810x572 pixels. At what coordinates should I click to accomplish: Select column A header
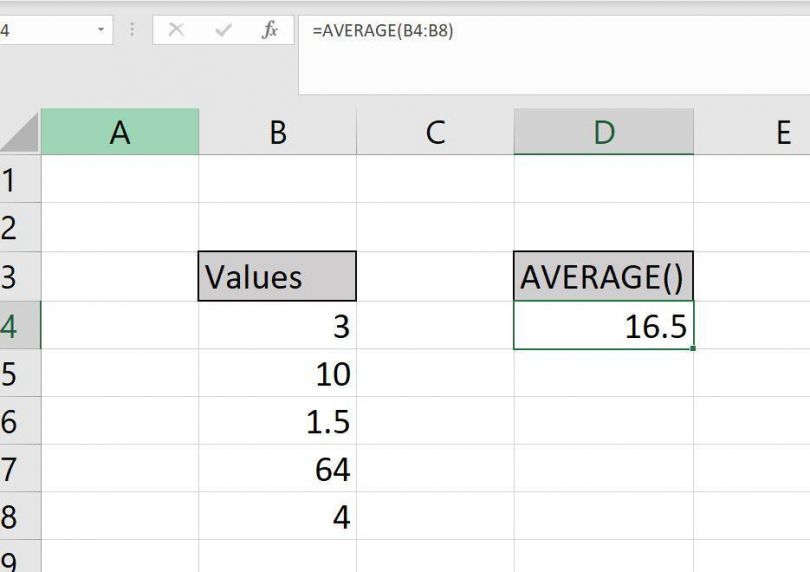pyautogui.click(x=120, y=132)
